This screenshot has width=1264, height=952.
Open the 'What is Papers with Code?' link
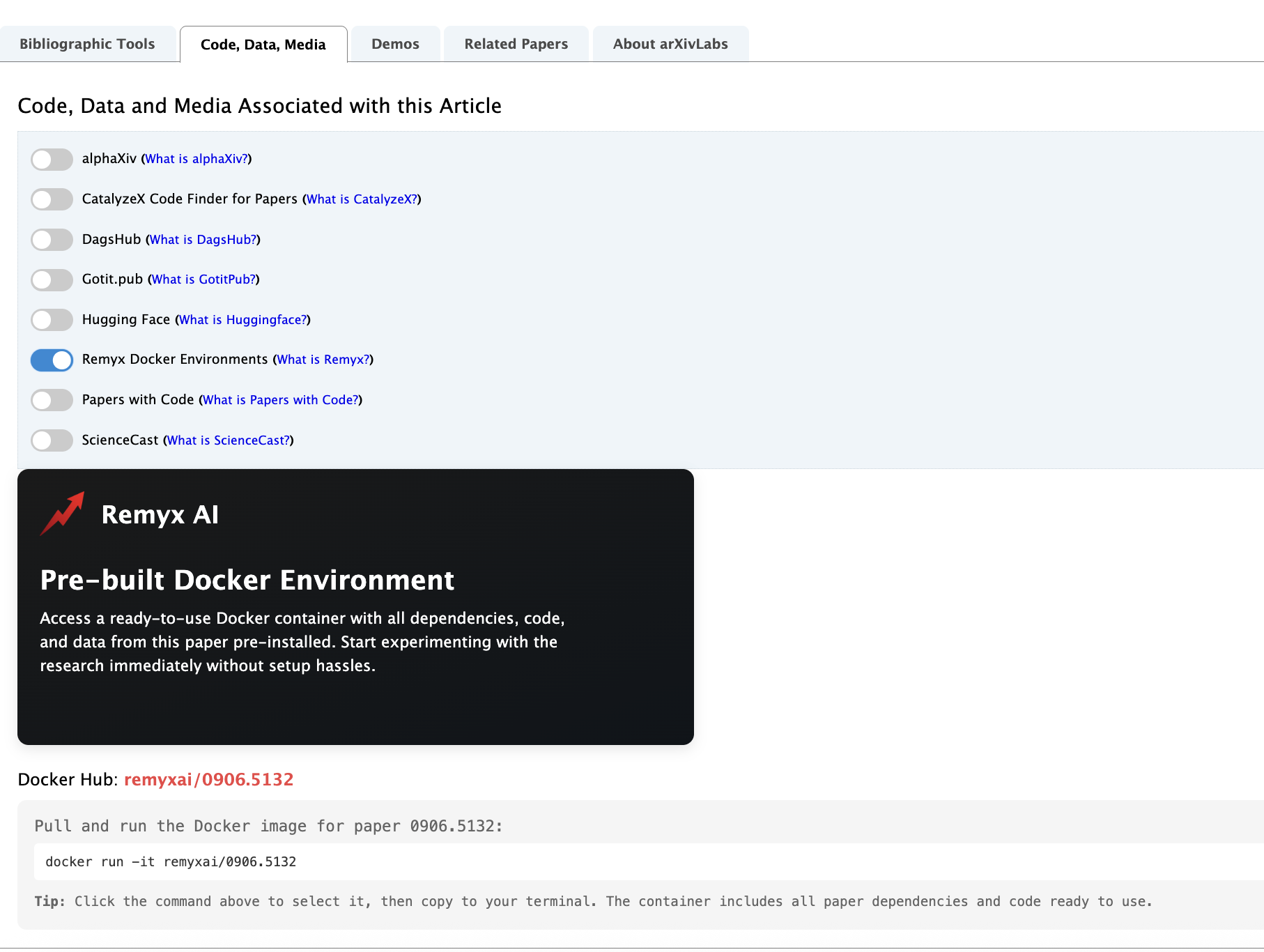tap(280, 400)
